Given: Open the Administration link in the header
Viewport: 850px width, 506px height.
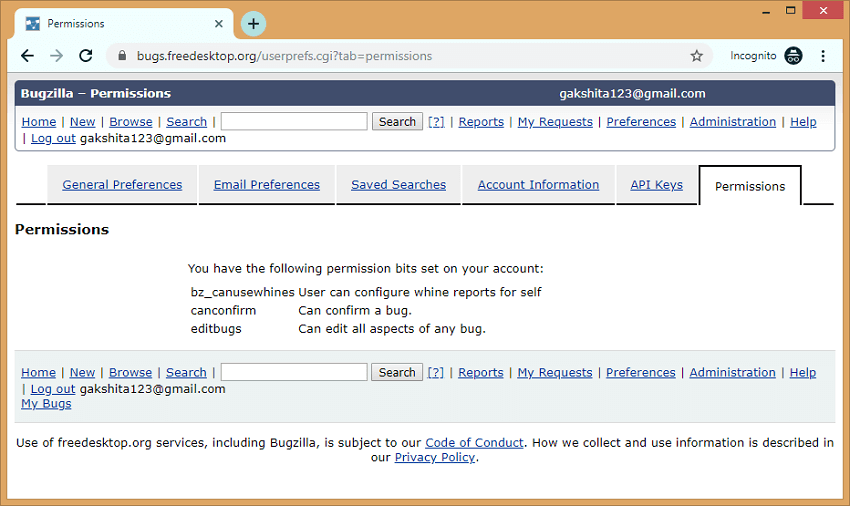Looking at the screenshot, I should (732, 122).
